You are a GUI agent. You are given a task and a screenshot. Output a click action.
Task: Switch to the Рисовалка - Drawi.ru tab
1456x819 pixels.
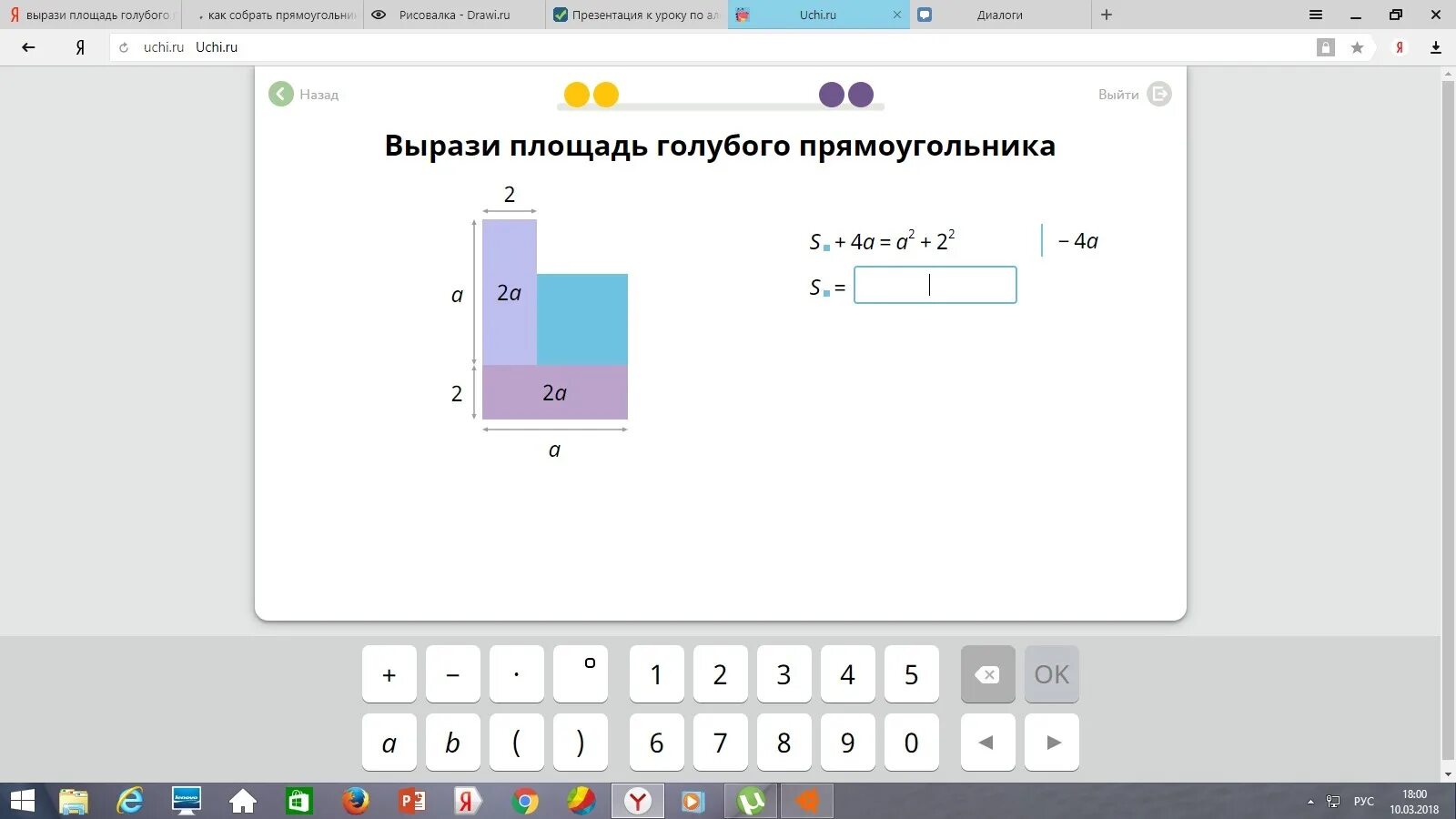point(455,15)
